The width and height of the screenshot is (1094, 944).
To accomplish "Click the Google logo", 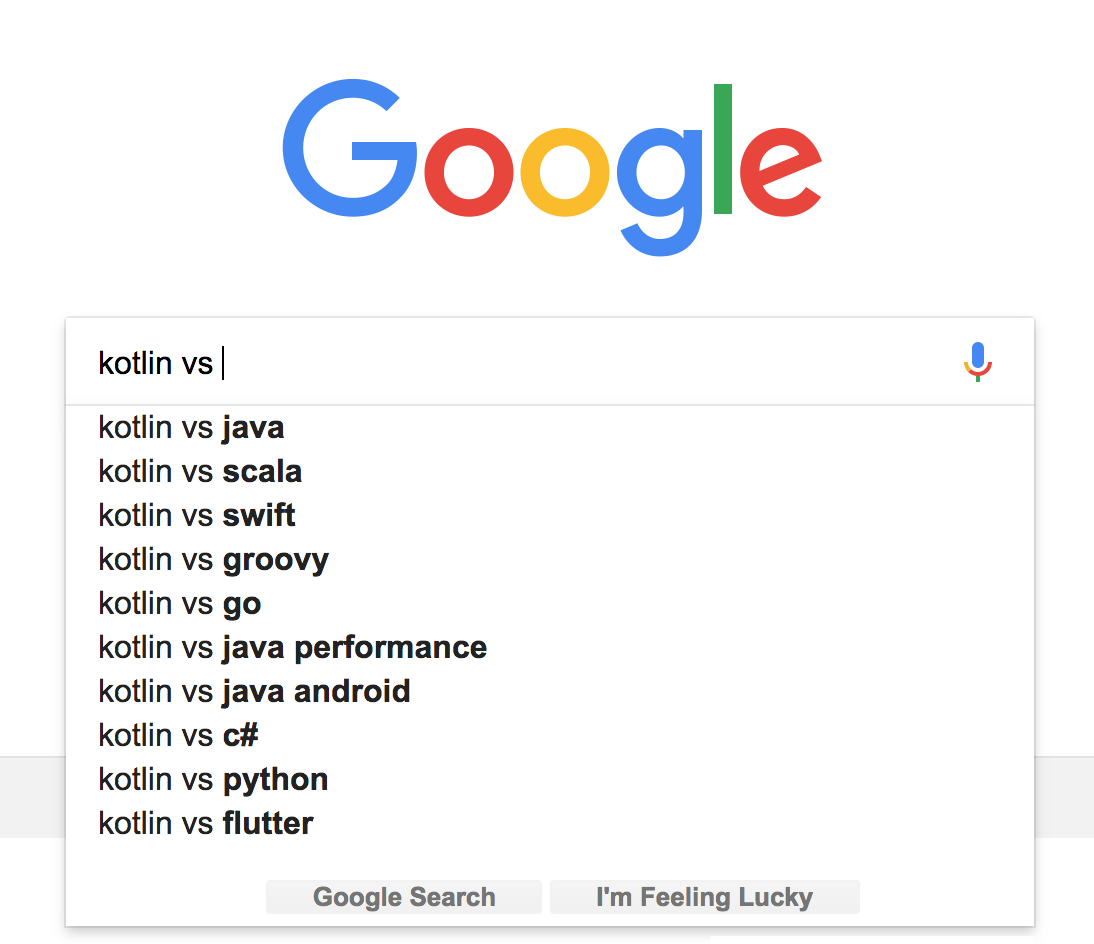I will point(552,167).
